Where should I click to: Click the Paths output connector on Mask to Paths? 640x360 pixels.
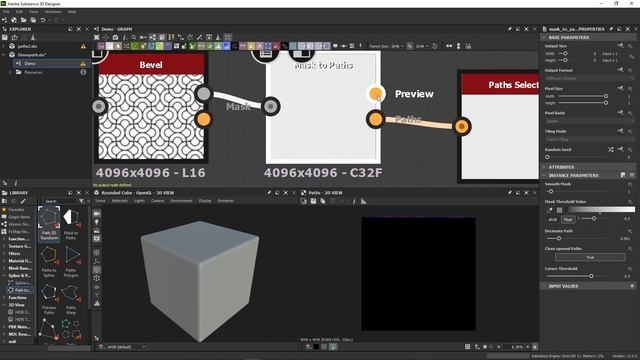pyautogui.click(x=376, y=119)
